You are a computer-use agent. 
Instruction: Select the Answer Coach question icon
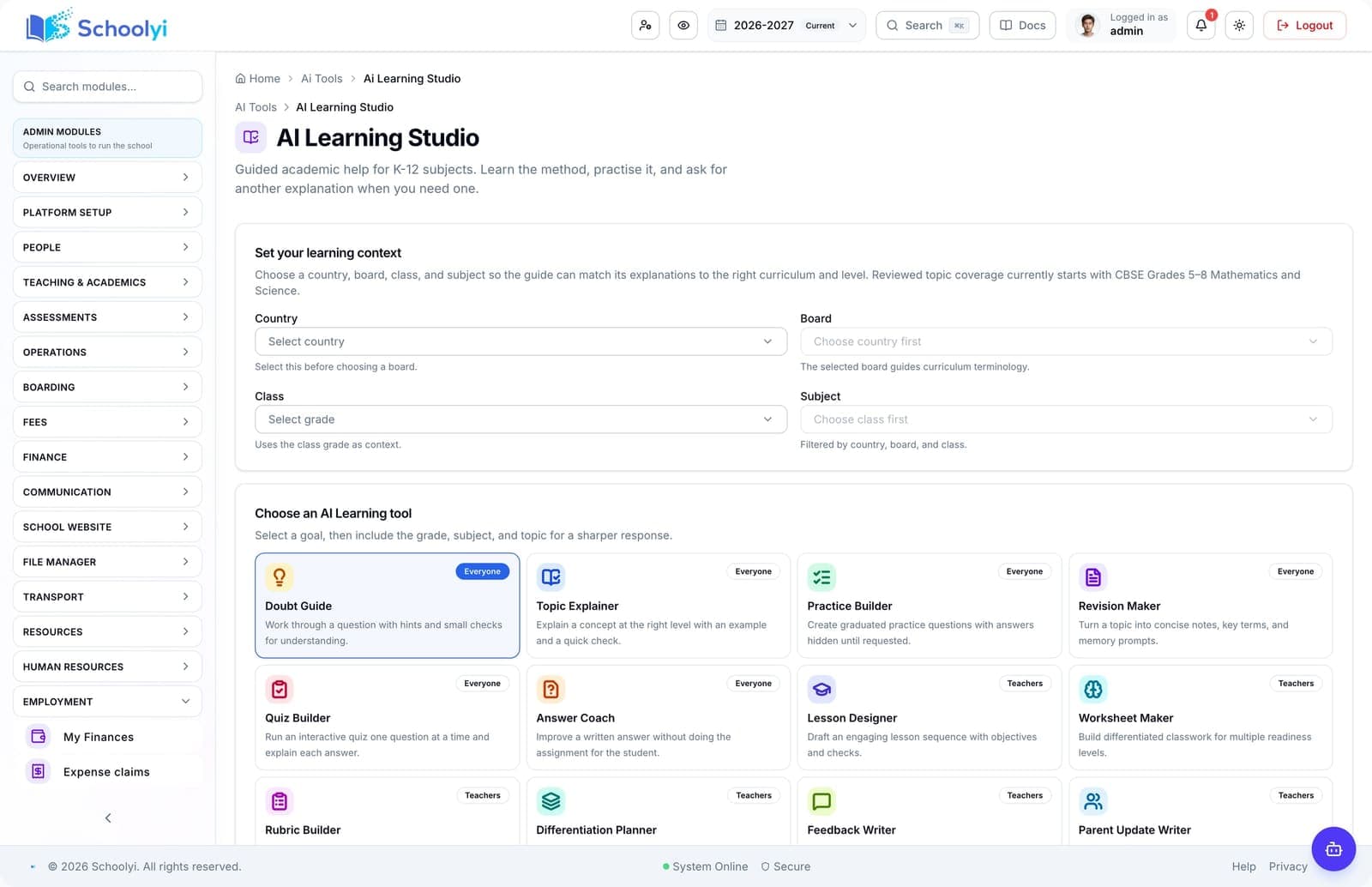point(551,689)
